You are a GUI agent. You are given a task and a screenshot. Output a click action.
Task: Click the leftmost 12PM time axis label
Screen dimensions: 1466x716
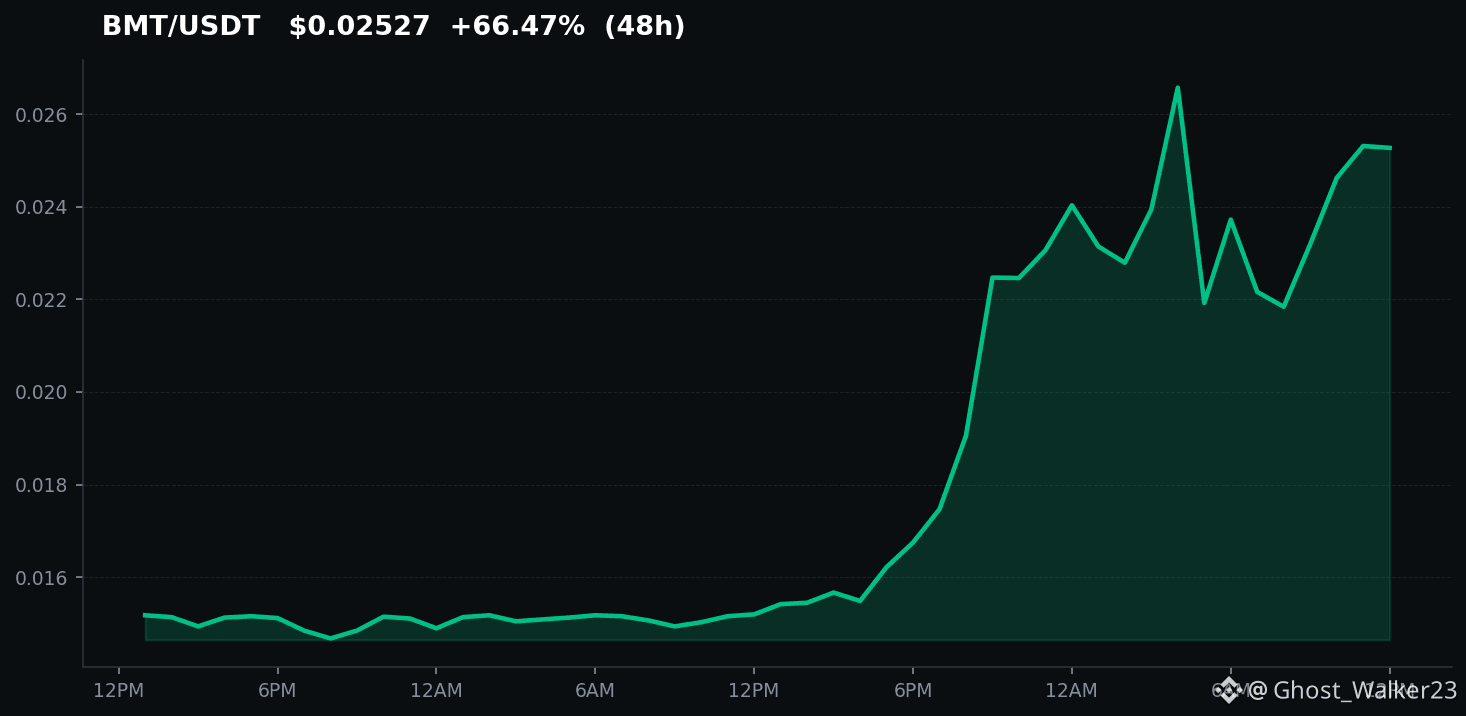[x=119, y=691]
